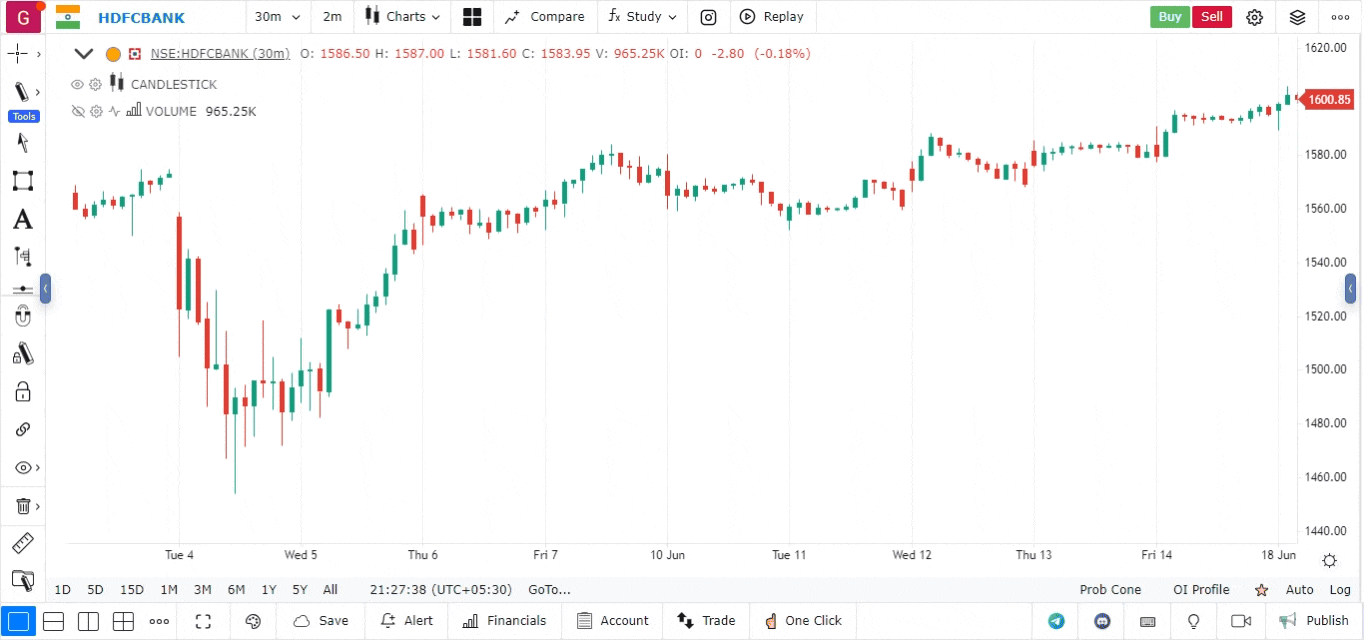Open the Study indicators dropdown

pyautogui.click(x=643, y=17)
